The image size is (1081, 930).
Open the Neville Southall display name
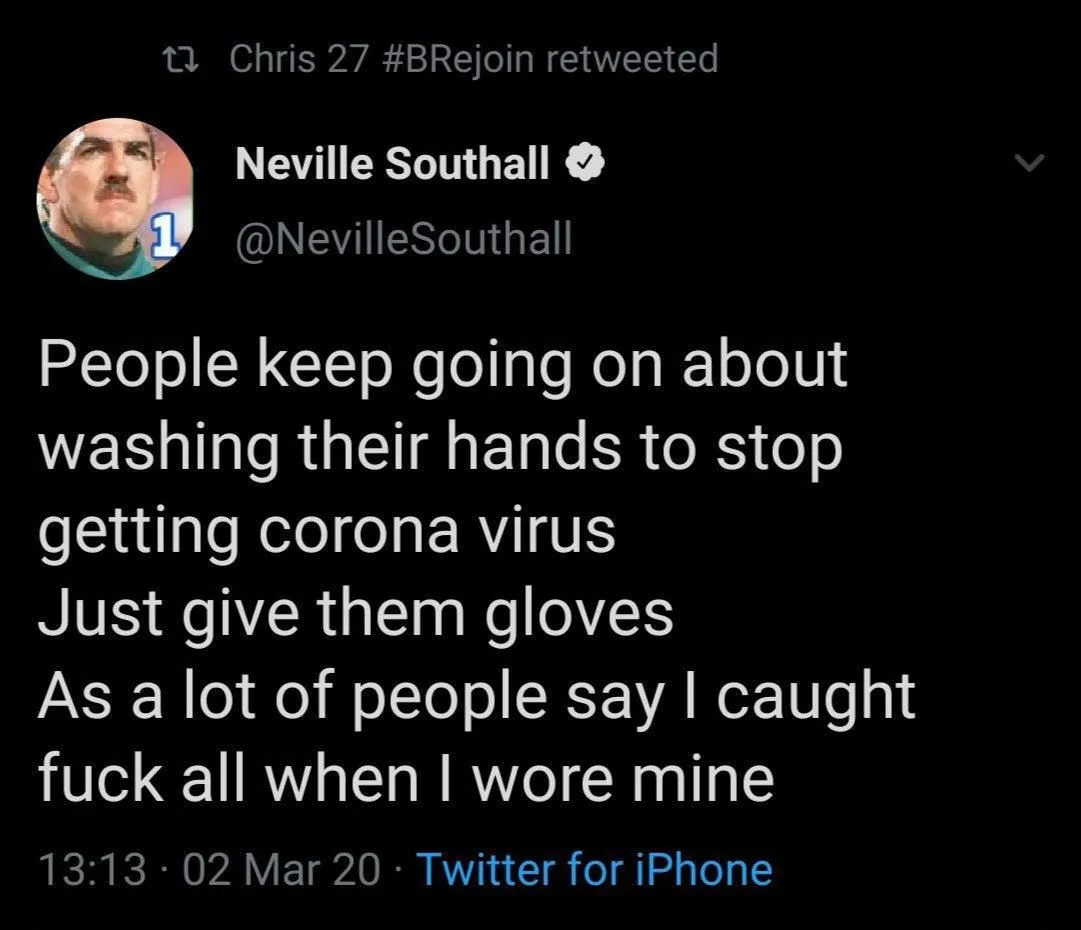point(392,163)
